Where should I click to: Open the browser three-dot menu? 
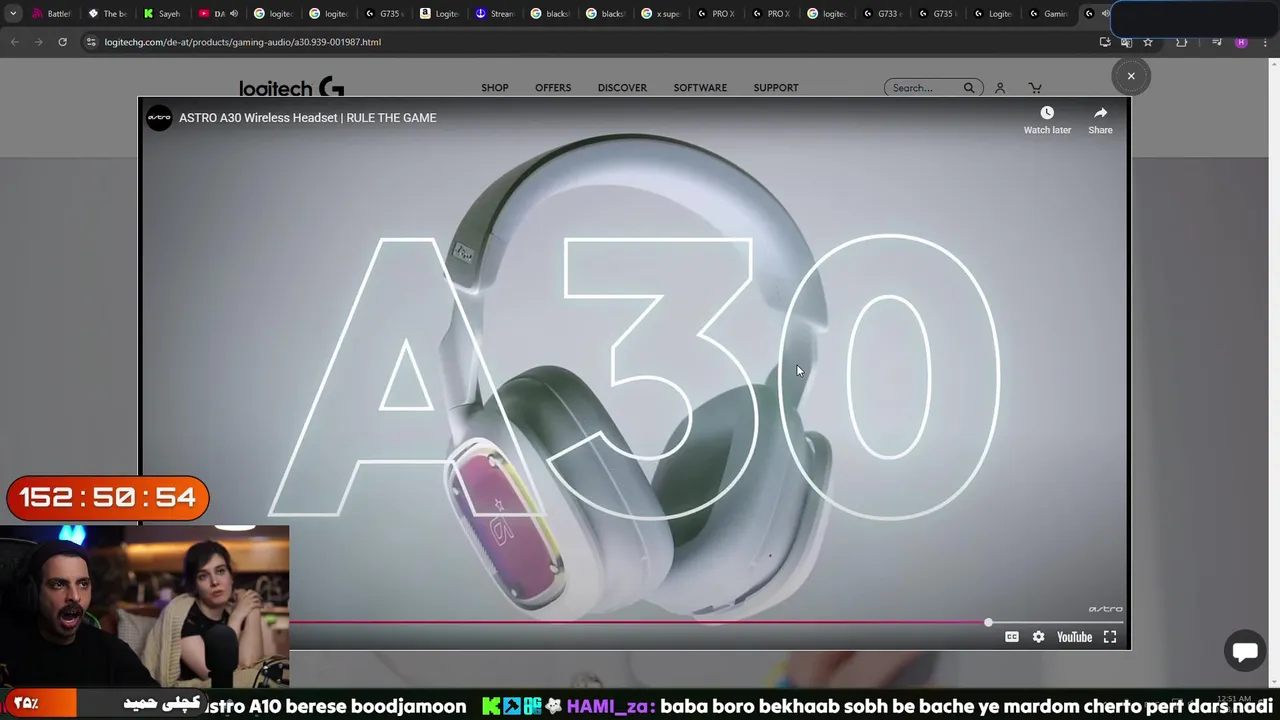point(1266,42)
